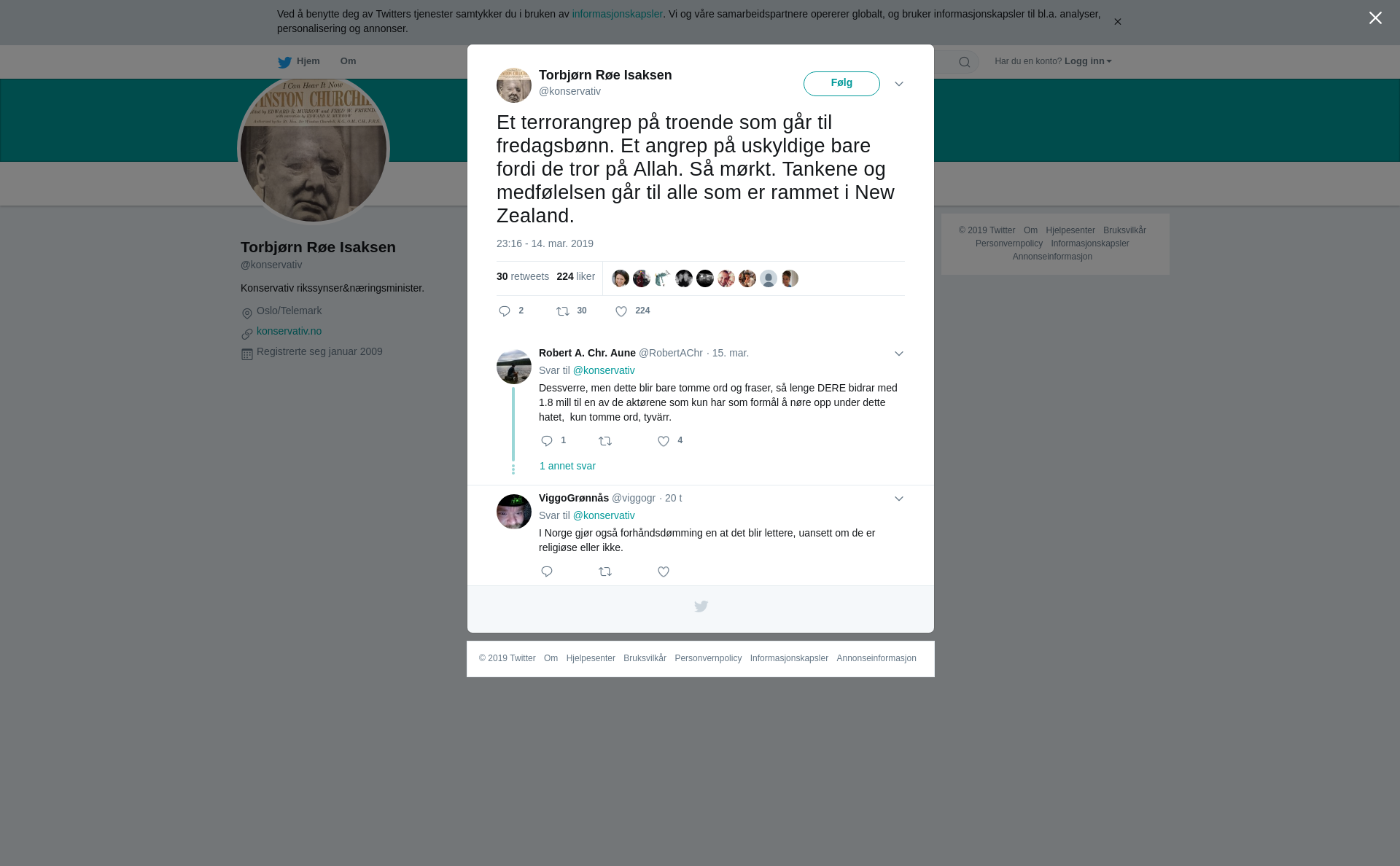Go to the Hjem tab
Image resolution: width=1400 pixels, height=866 pixels.
pyautogui.click(x=299, y=61)
